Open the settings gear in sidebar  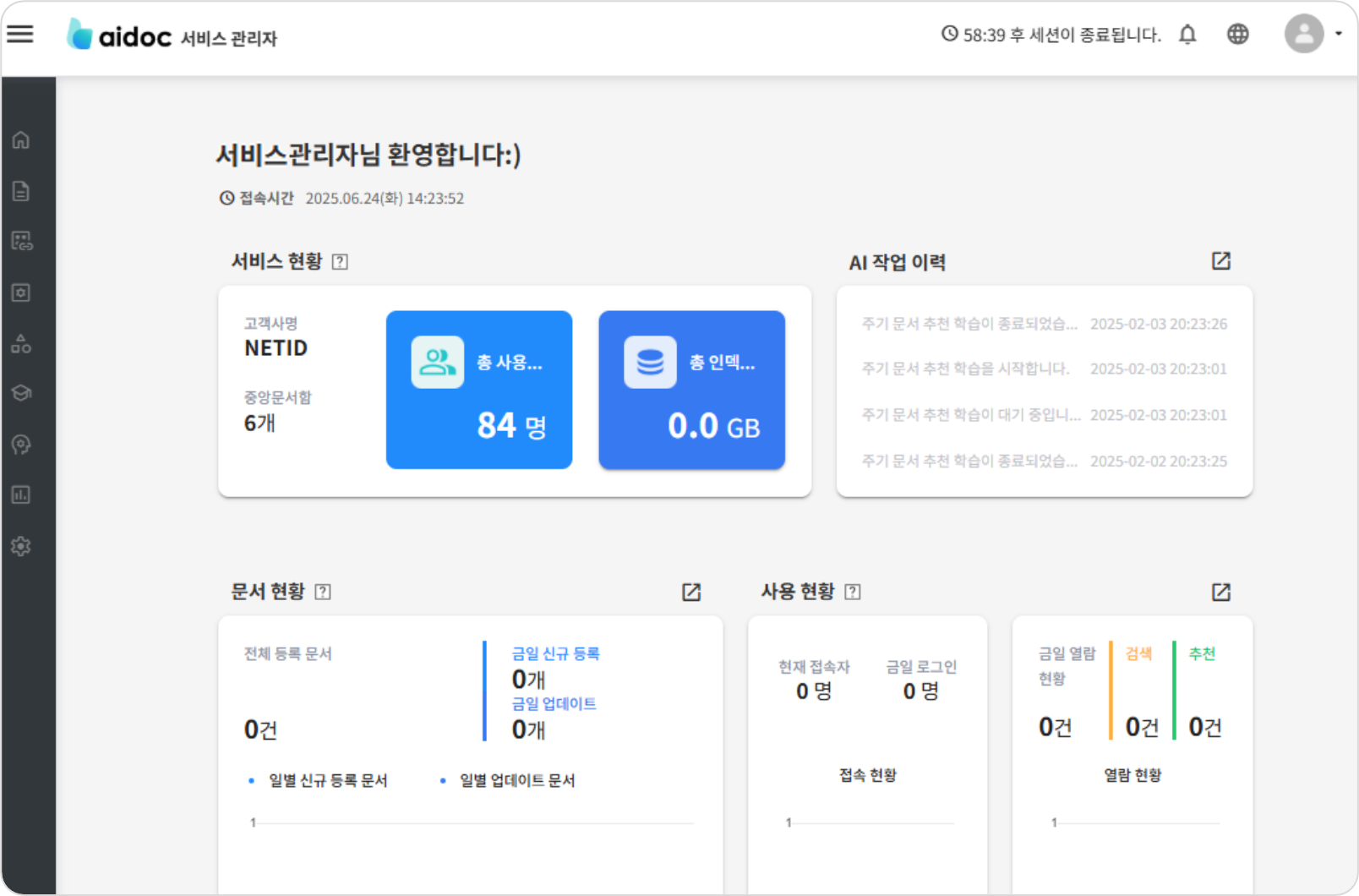click(21, 546)
